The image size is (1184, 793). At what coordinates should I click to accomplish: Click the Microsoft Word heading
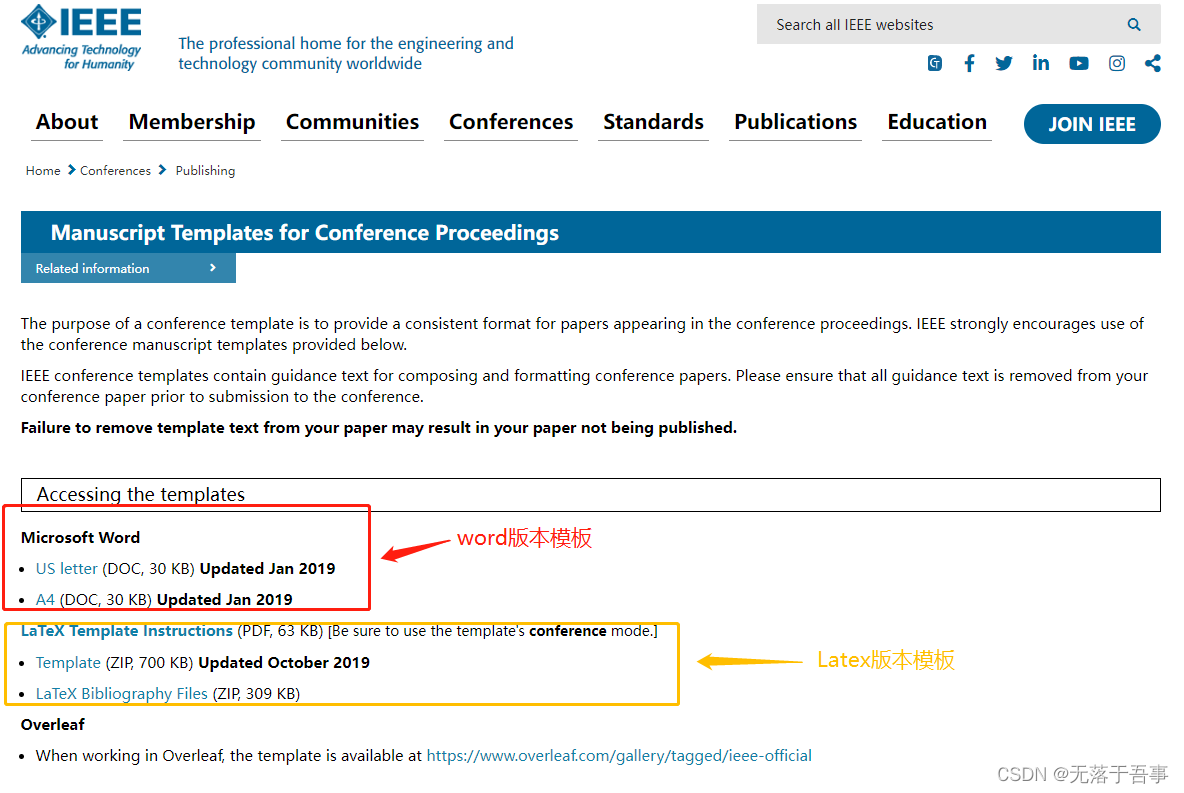pos(80,538)
